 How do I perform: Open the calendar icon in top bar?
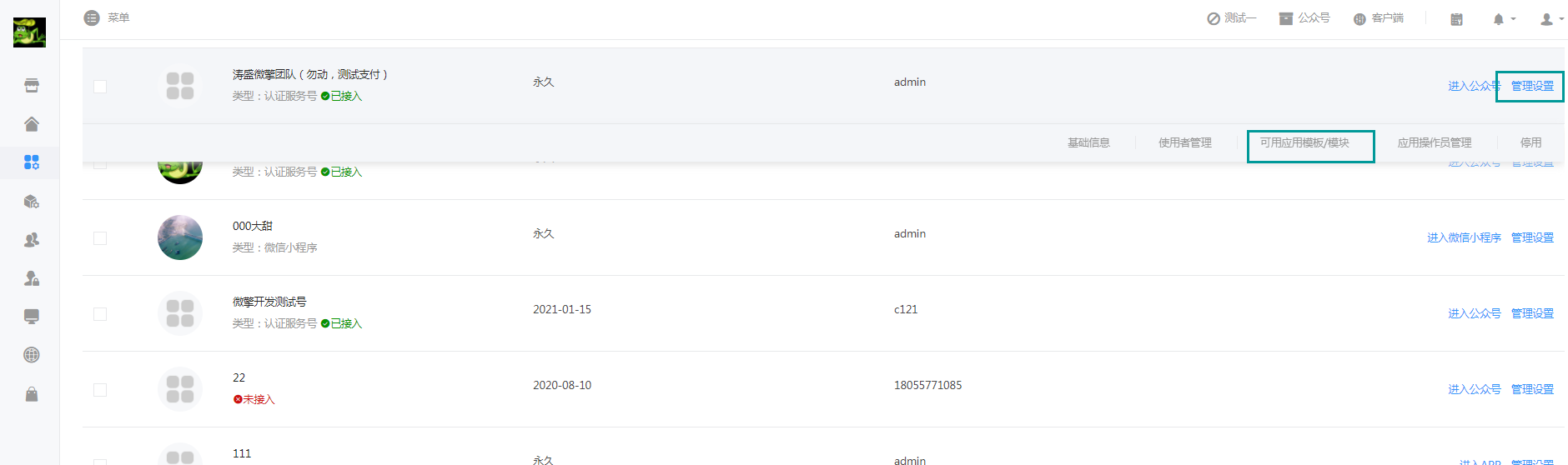coord(1456,19)
